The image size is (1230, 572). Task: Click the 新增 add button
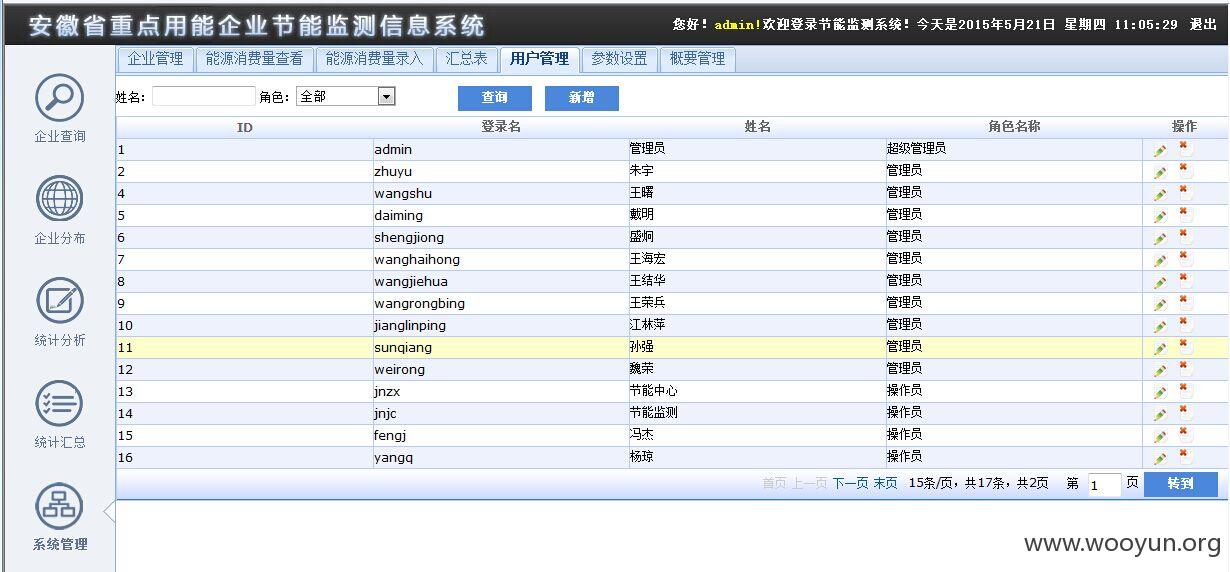pyautogui.click(x=582, y=98)
